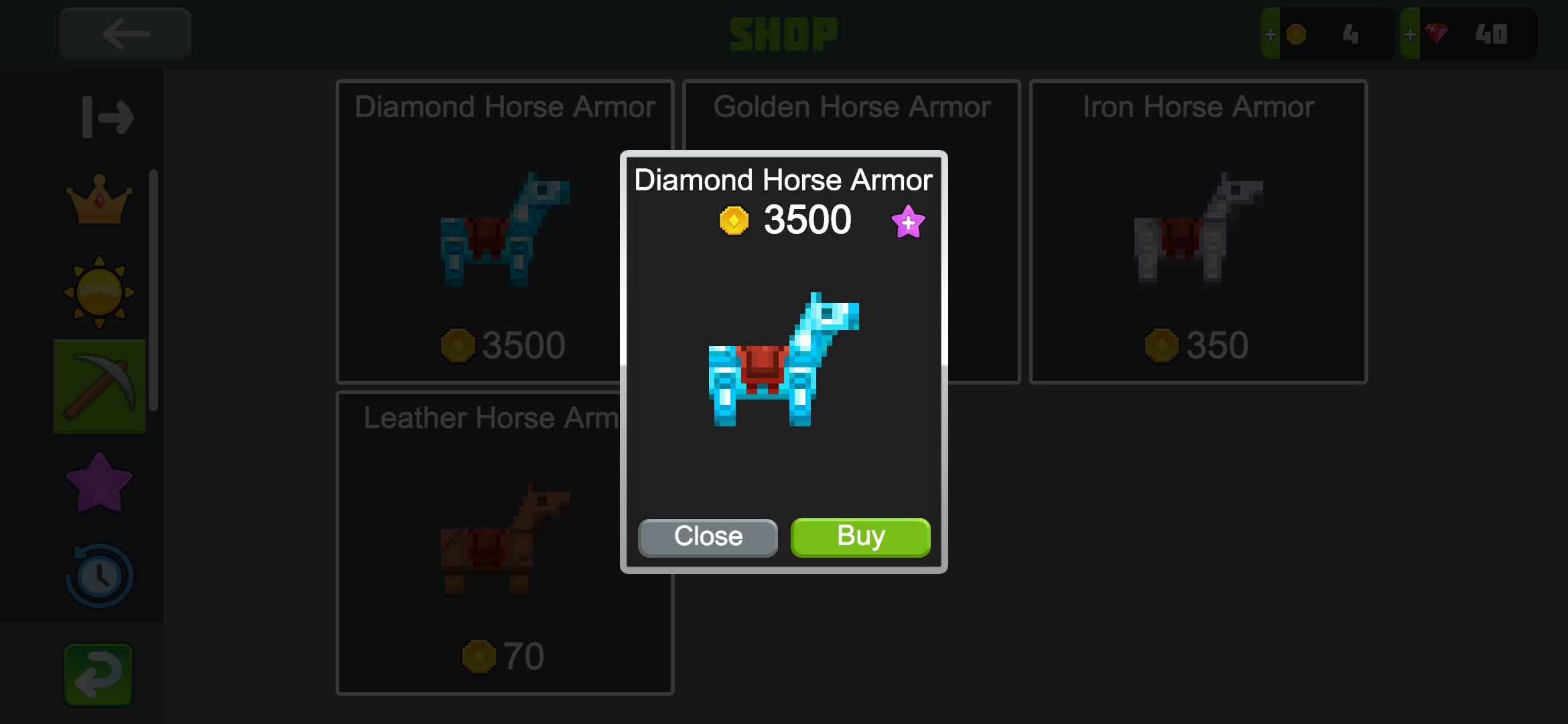Open the crown category in sidebar

(x=99, y=199)
